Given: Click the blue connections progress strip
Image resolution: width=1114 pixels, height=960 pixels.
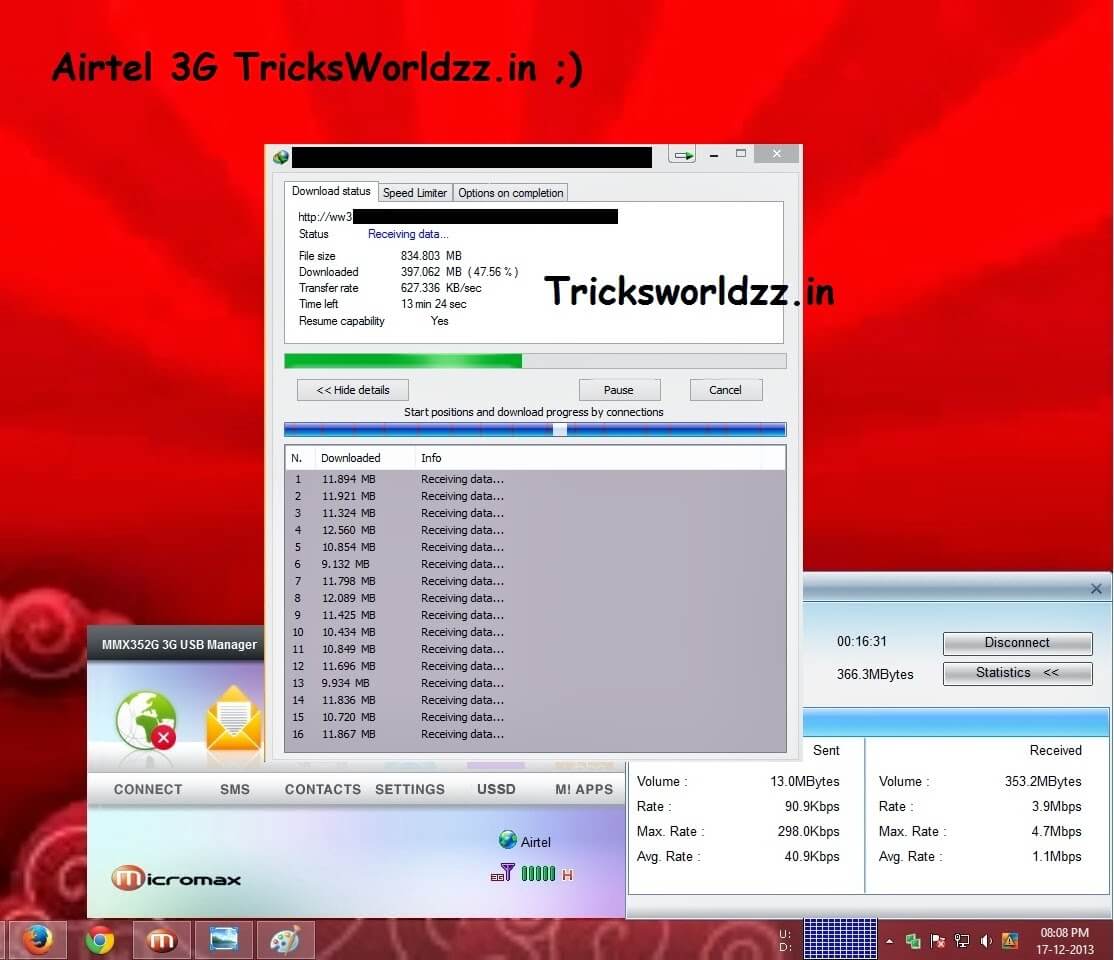Looking at the screenshot, I should pyautogui.click(x=535, y=429).
